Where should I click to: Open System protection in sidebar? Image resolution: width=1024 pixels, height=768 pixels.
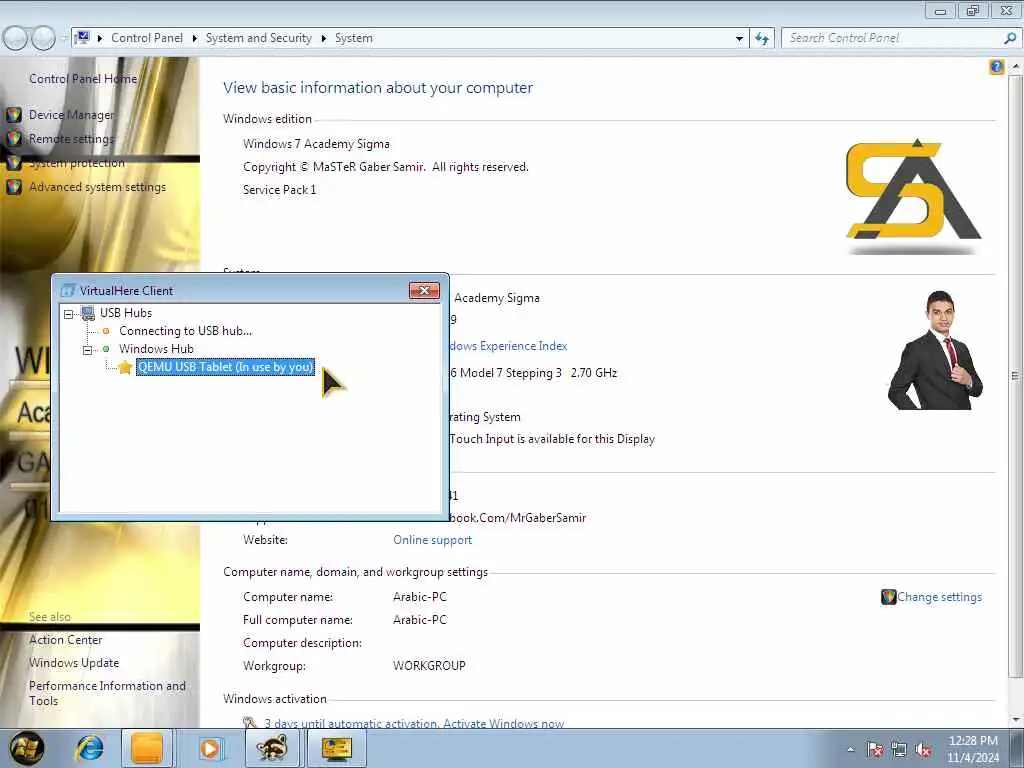click(x=76, y=163)
